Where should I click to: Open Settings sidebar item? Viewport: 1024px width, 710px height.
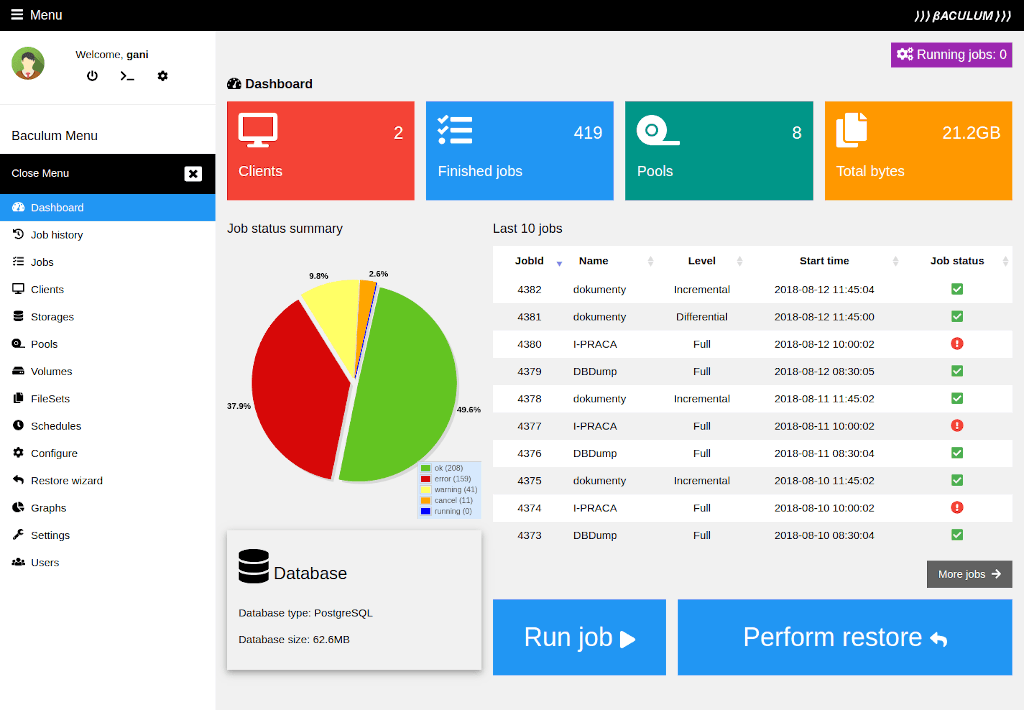point(108,535)
